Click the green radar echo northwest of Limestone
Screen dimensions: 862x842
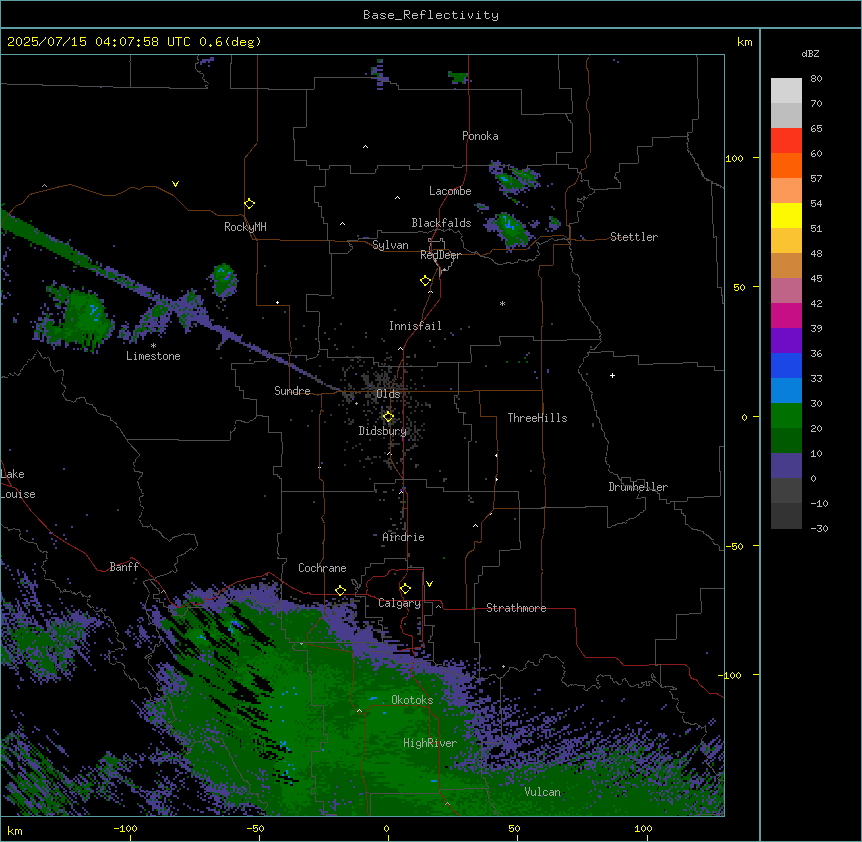(x=81, y=318)
